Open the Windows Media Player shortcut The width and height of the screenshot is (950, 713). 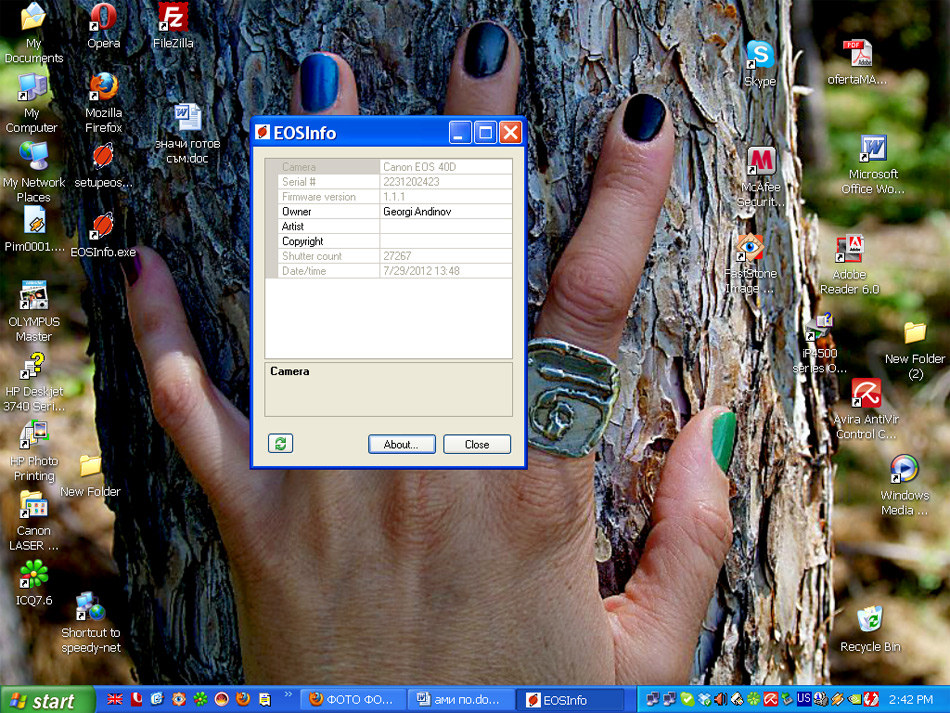903,470
